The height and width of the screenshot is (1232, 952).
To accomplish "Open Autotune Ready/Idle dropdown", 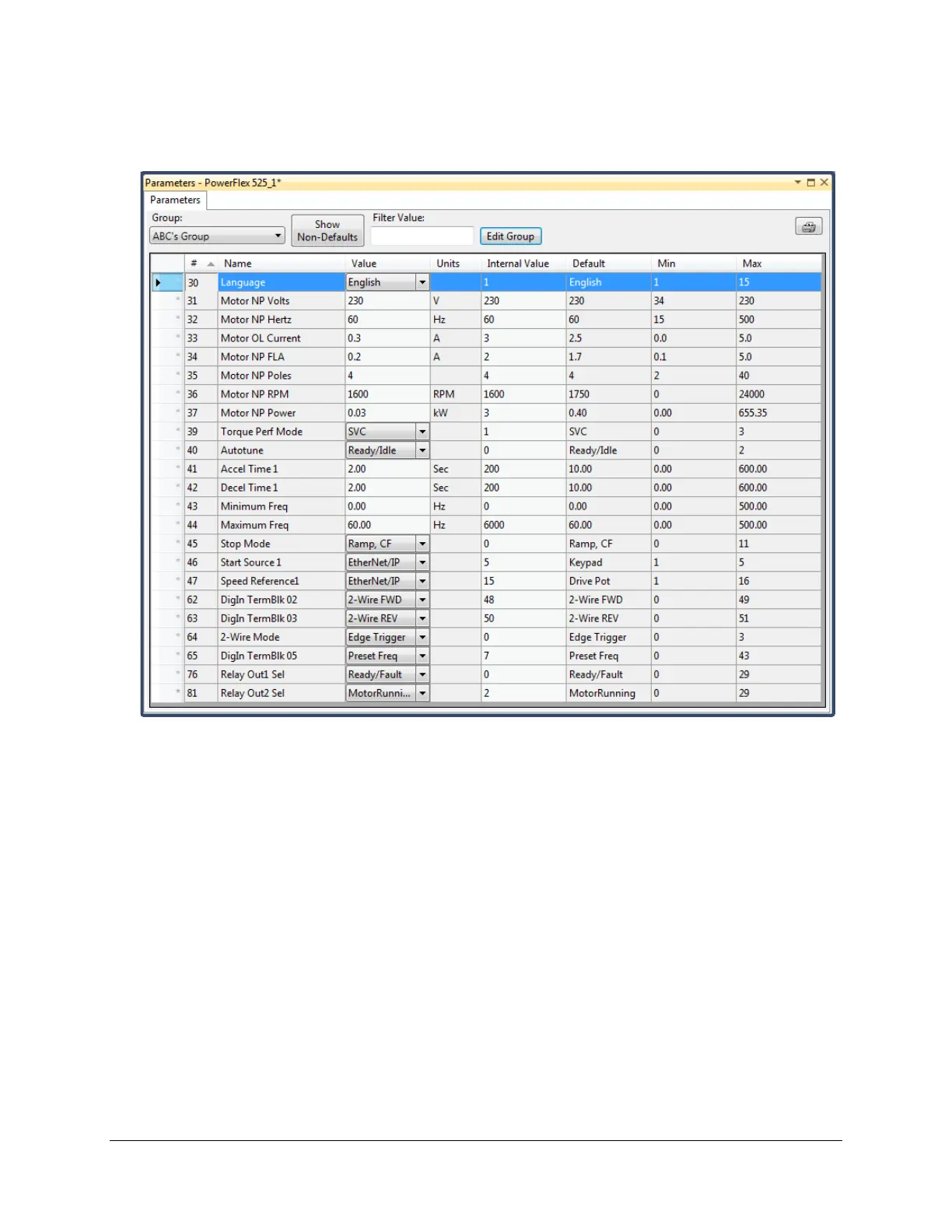I will tap(422, 450).
